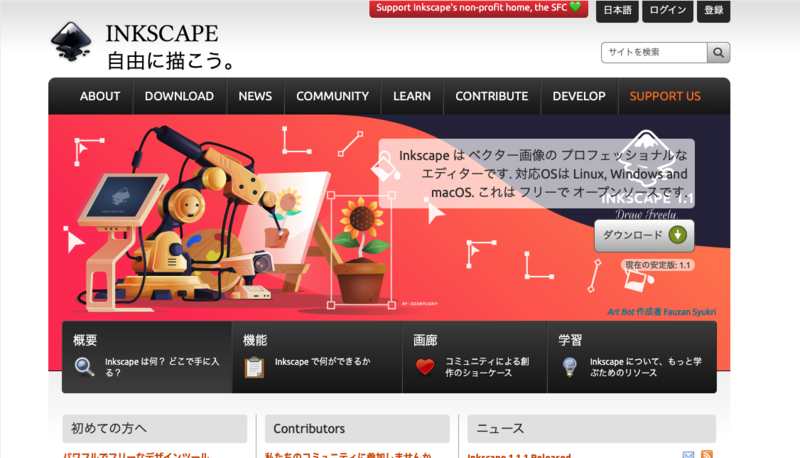
Task: Open the NEWS menu item
Action: (x=255, y=96)
